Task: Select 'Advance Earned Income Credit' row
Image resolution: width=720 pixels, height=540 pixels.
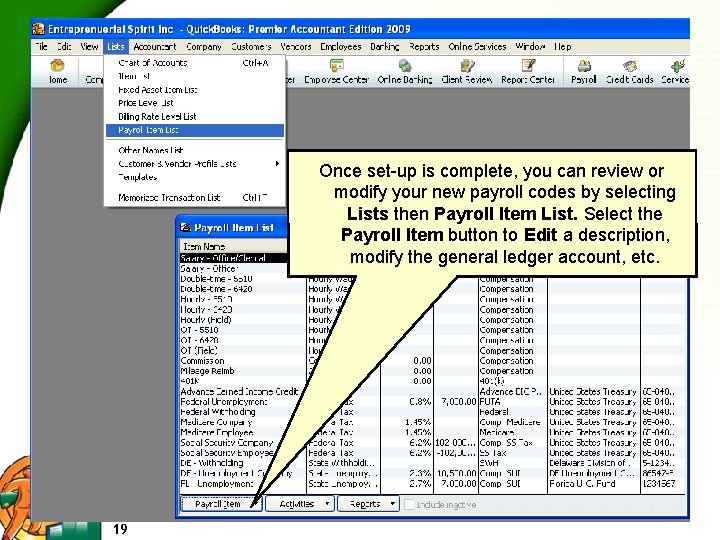Action: coord(243,391)
